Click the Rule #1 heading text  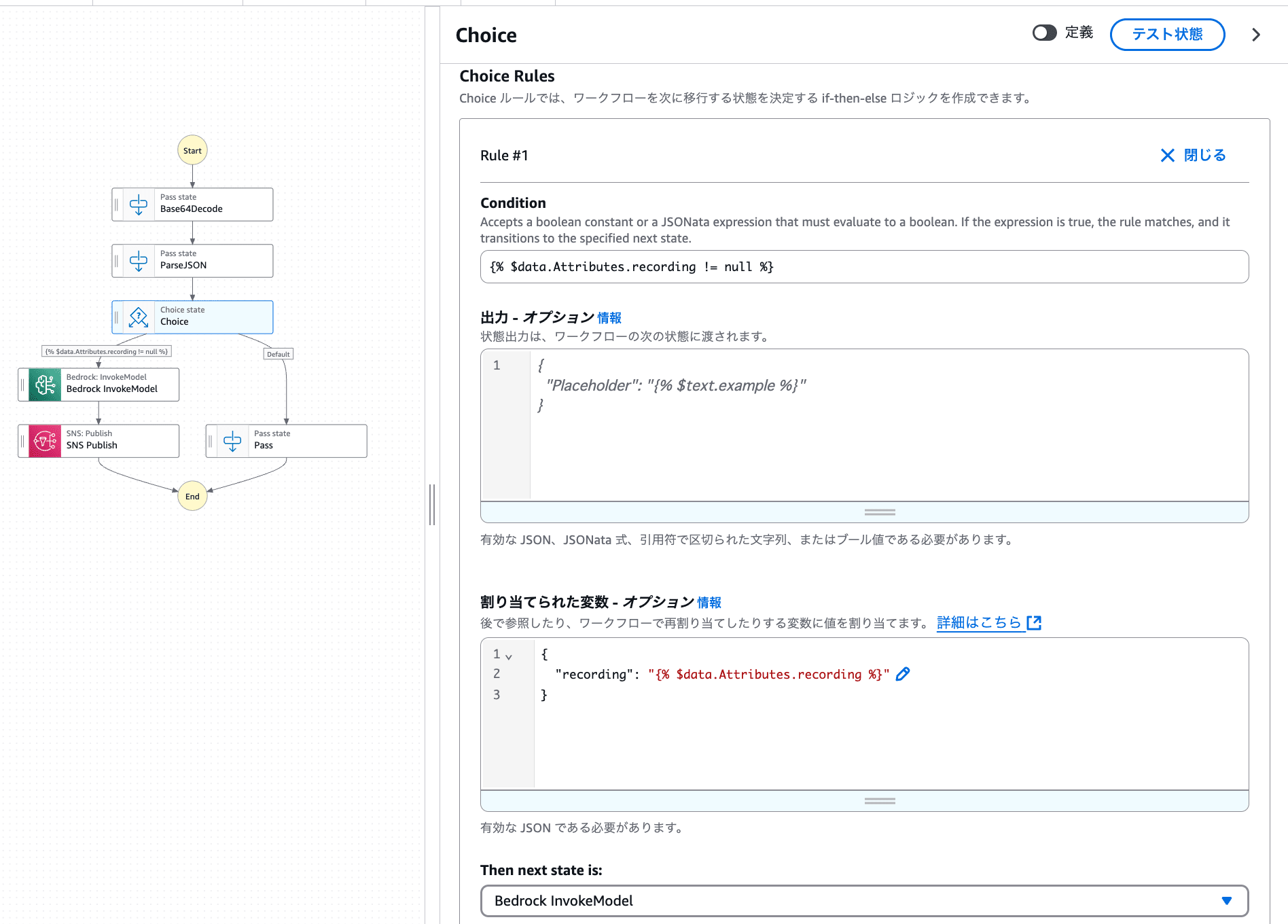tap(504, 156)
